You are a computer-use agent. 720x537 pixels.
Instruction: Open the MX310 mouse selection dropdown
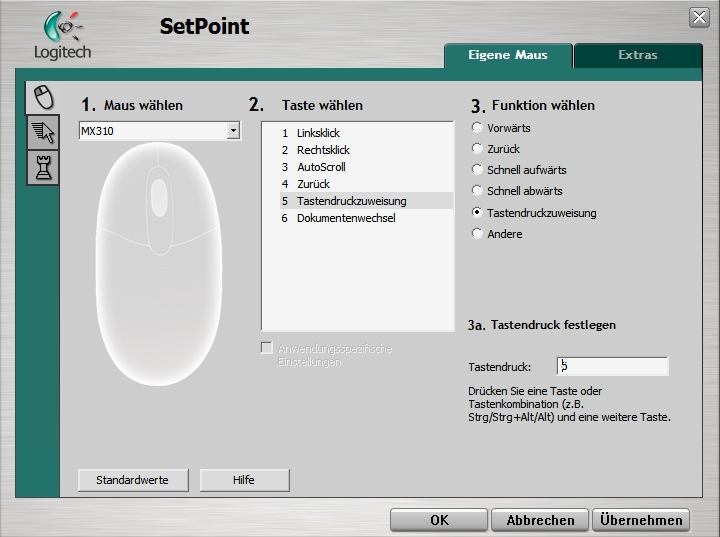(159, 131)
